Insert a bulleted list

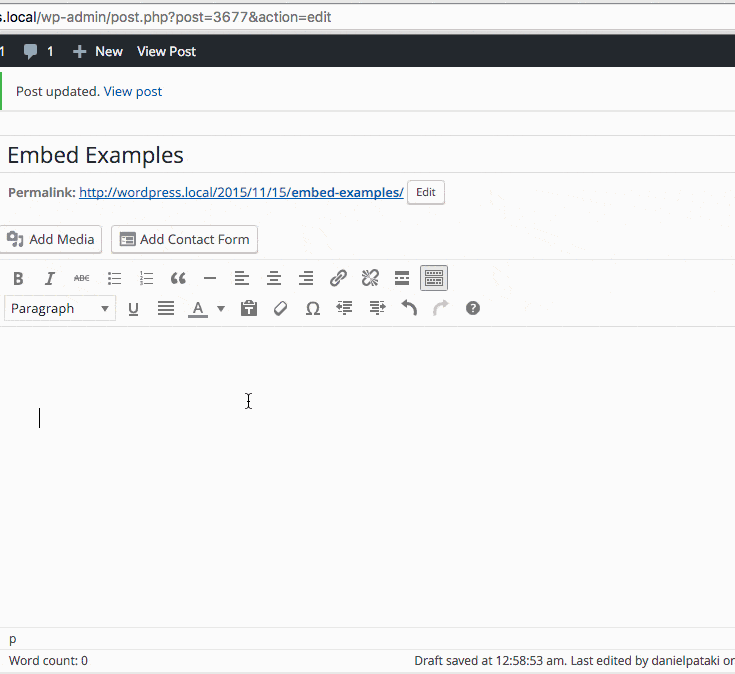[114, 278]
